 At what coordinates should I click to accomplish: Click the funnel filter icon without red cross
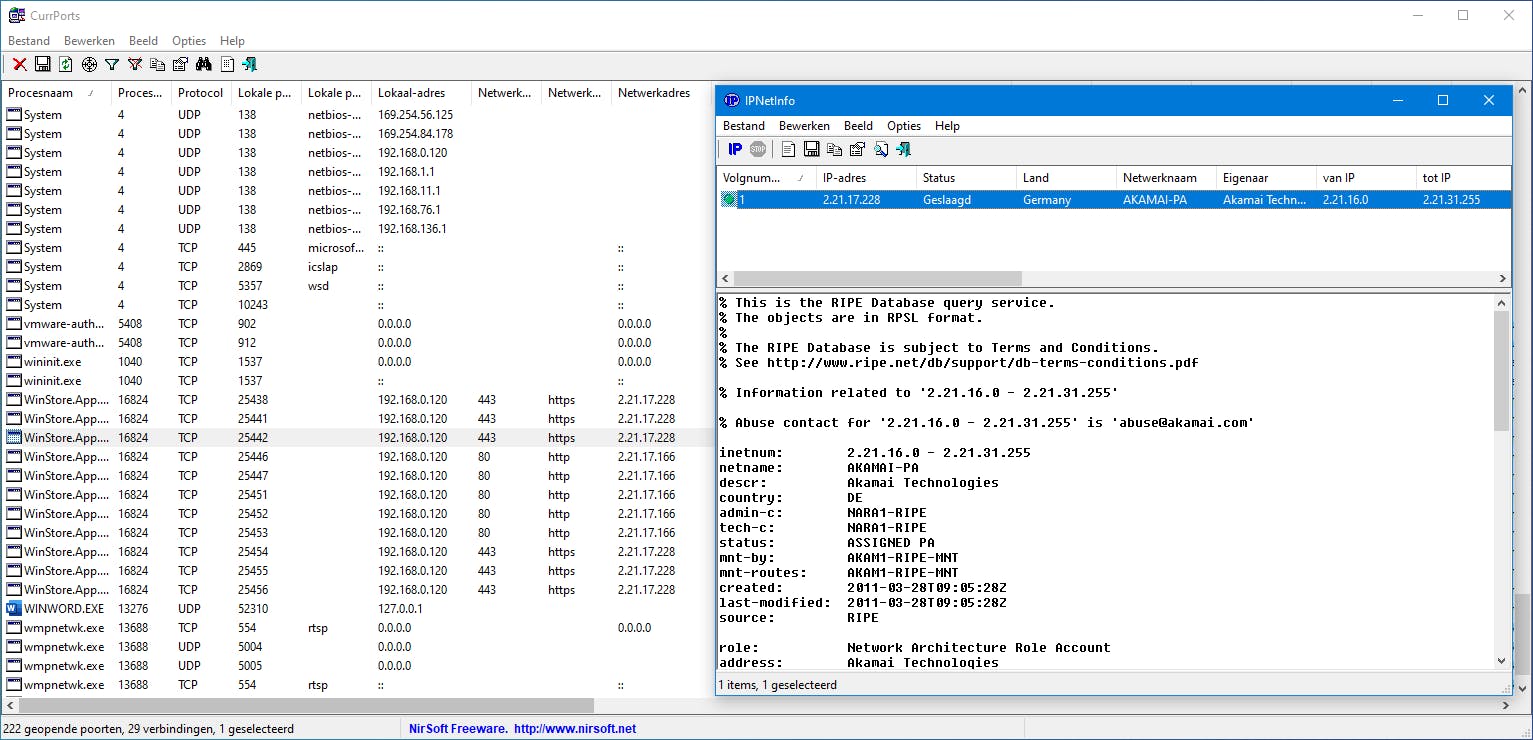point(112,64)
